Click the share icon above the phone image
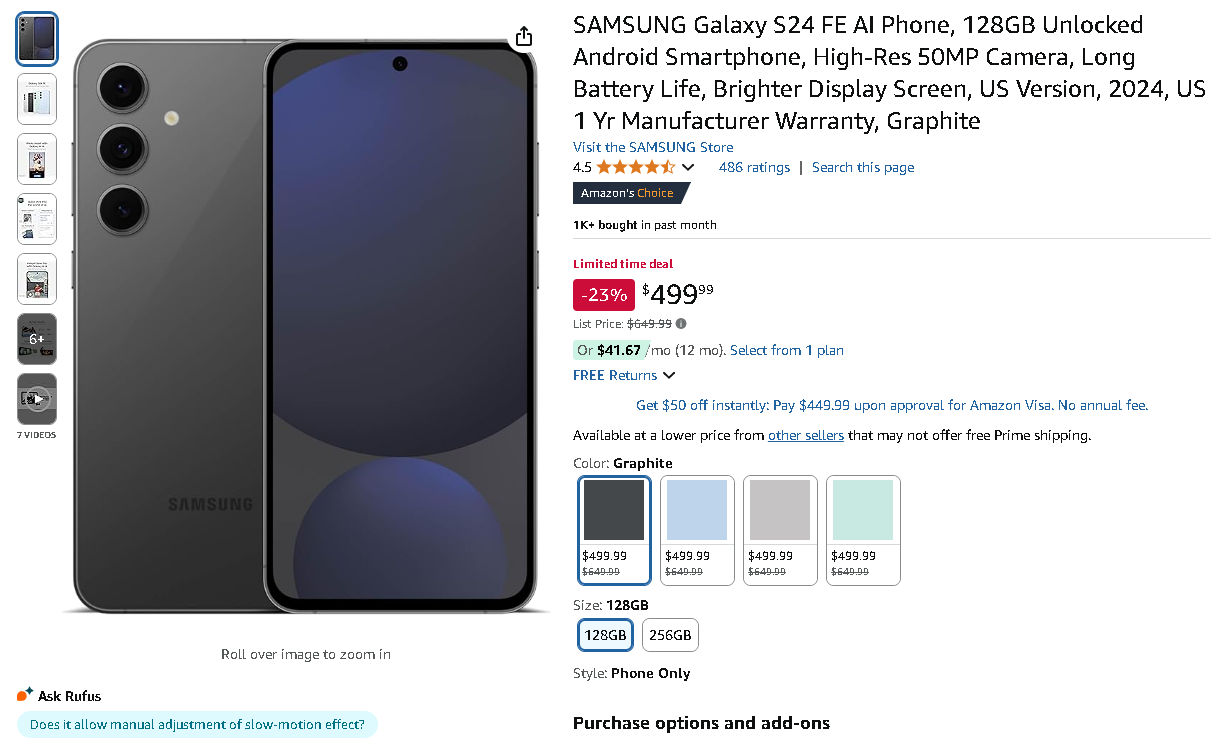1219x742 pixels. (x=524, y=35)
